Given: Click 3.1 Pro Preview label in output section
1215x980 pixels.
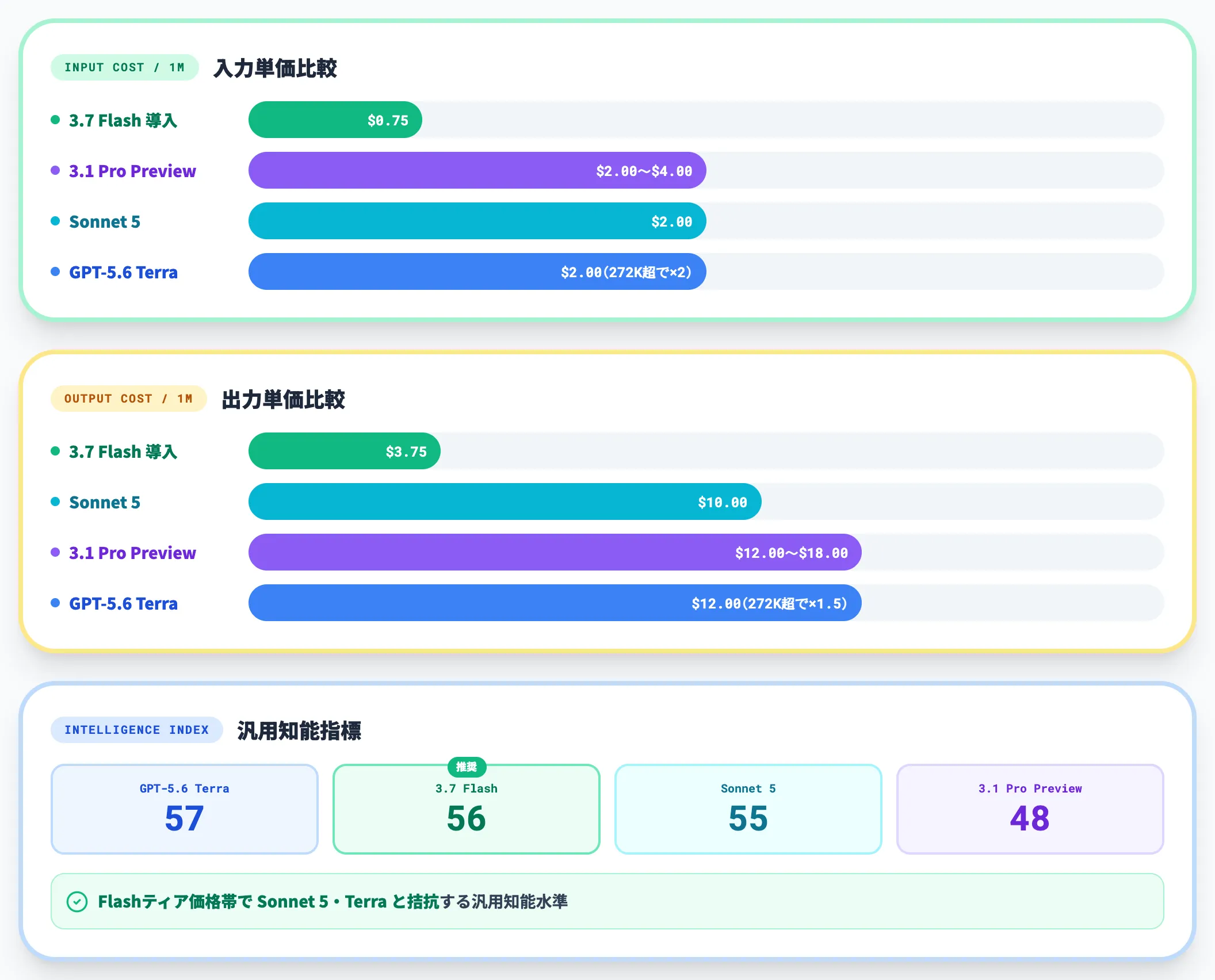Looking at the screenshot, I should 132,553.
